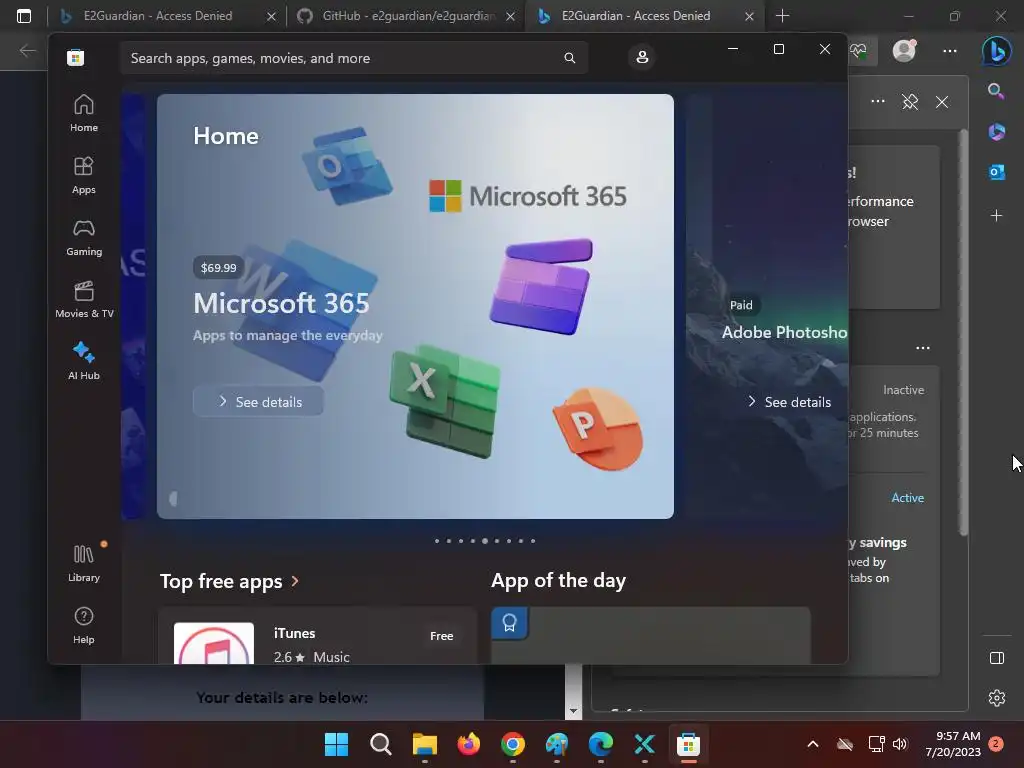Viewport: 1024px width, 768px height.
Task: Unpin the Edge side panel
Action: [x=910, y=102]
